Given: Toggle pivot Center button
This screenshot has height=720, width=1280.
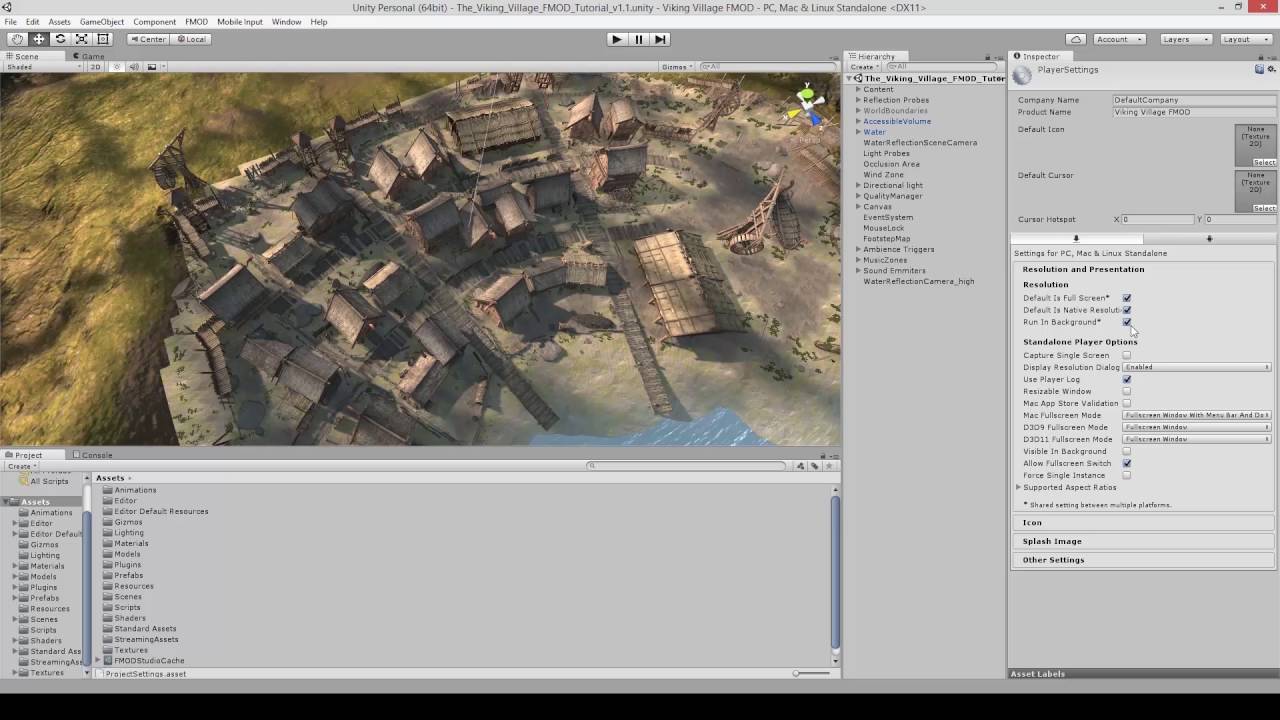Looking at the screenshot, I should tap(148, 39).
